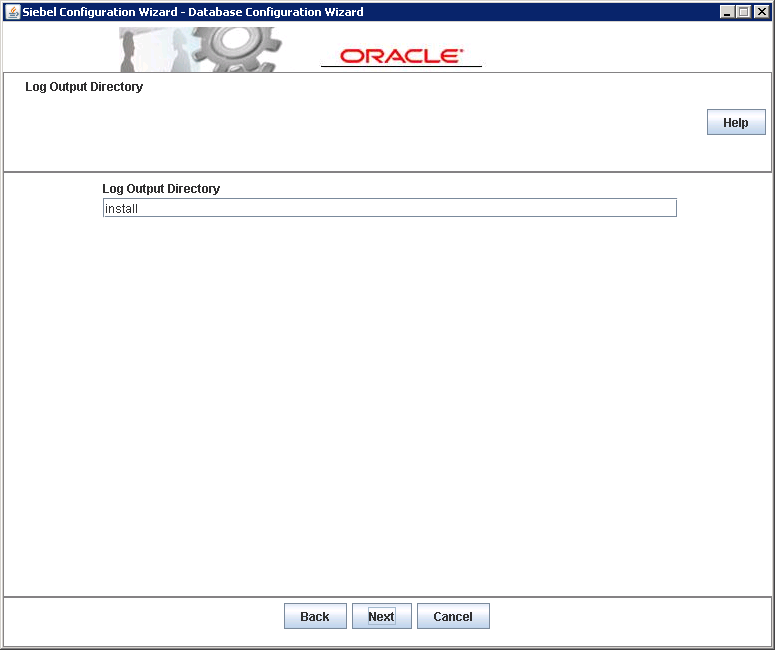Focus the Log Output Directory input field
This screenshot has width=775, height=650.
pyautogui.click(x=389, y=208)
